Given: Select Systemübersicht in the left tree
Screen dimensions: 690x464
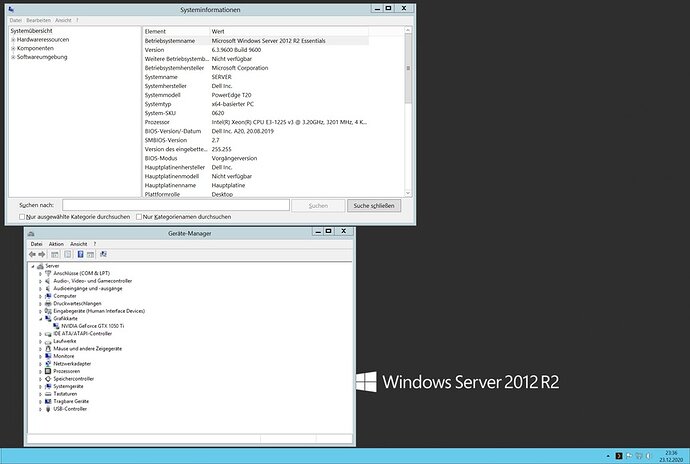Looking at the screenshot, I should [x=31, y=31].
